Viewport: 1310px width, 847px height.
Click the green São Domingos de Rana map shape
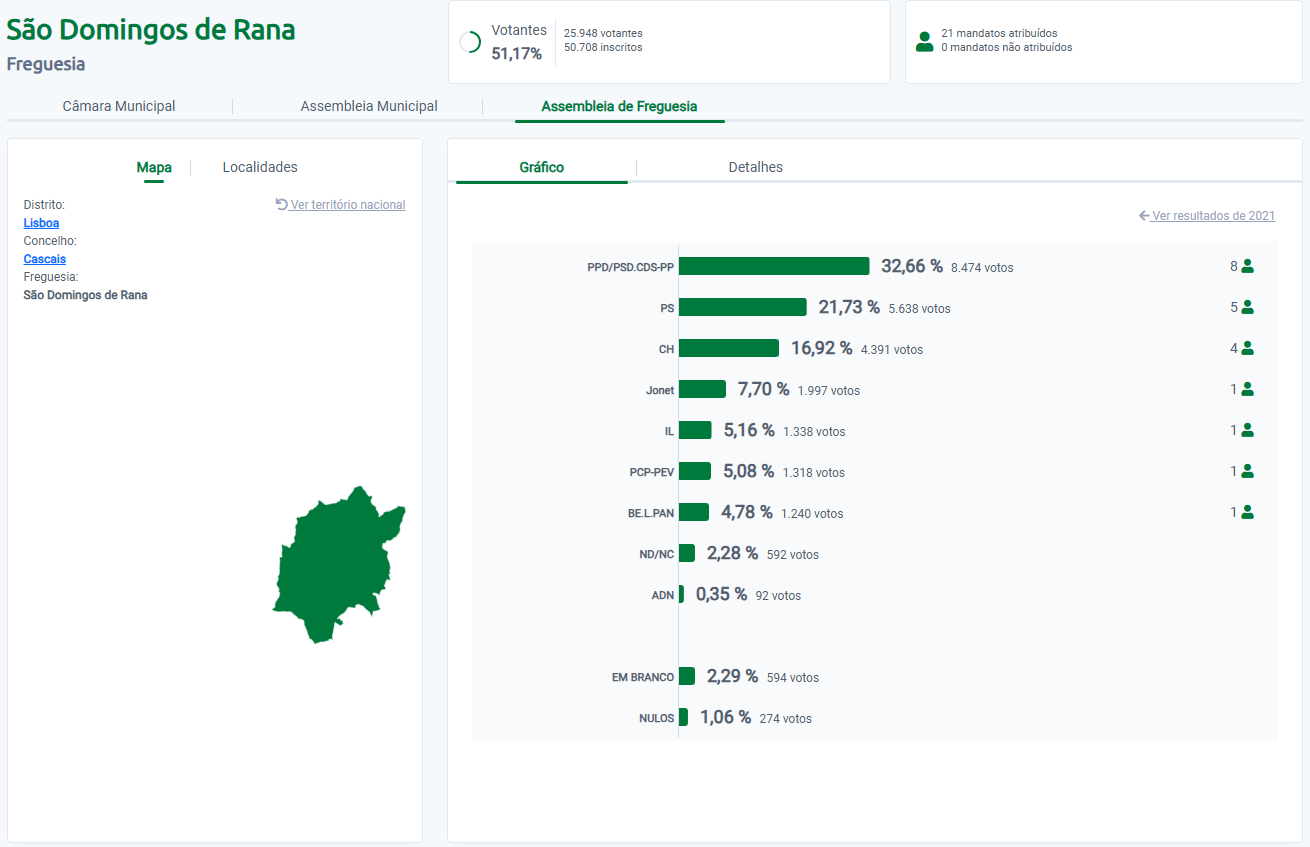[x=332, y=565]
